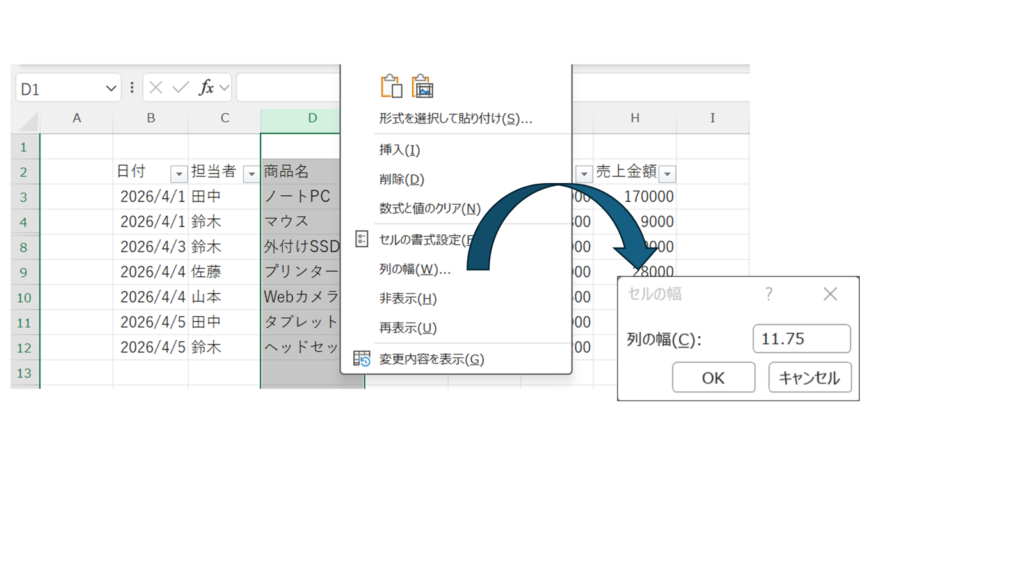
Task: Click the formula bar cancel X icon
Action: pyautogui.click(x=156, y=88)
